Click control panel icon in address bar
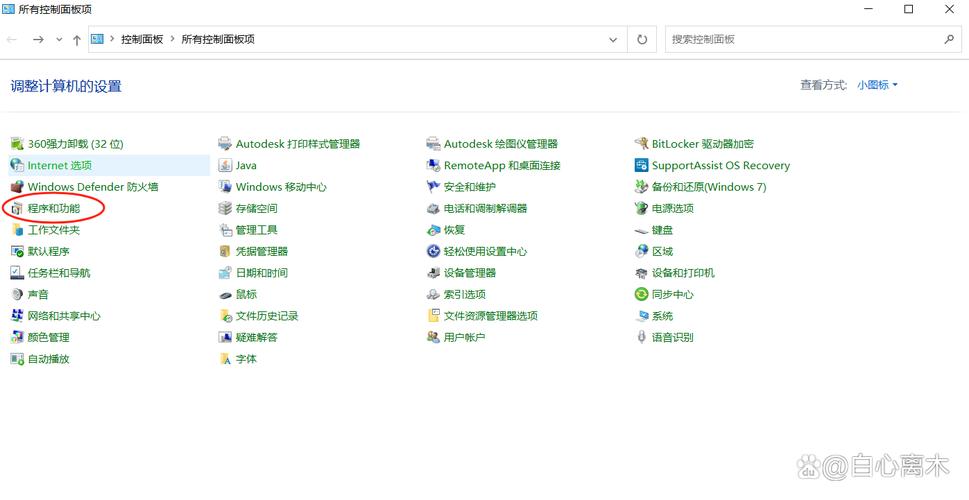 [x=97, y=39]
